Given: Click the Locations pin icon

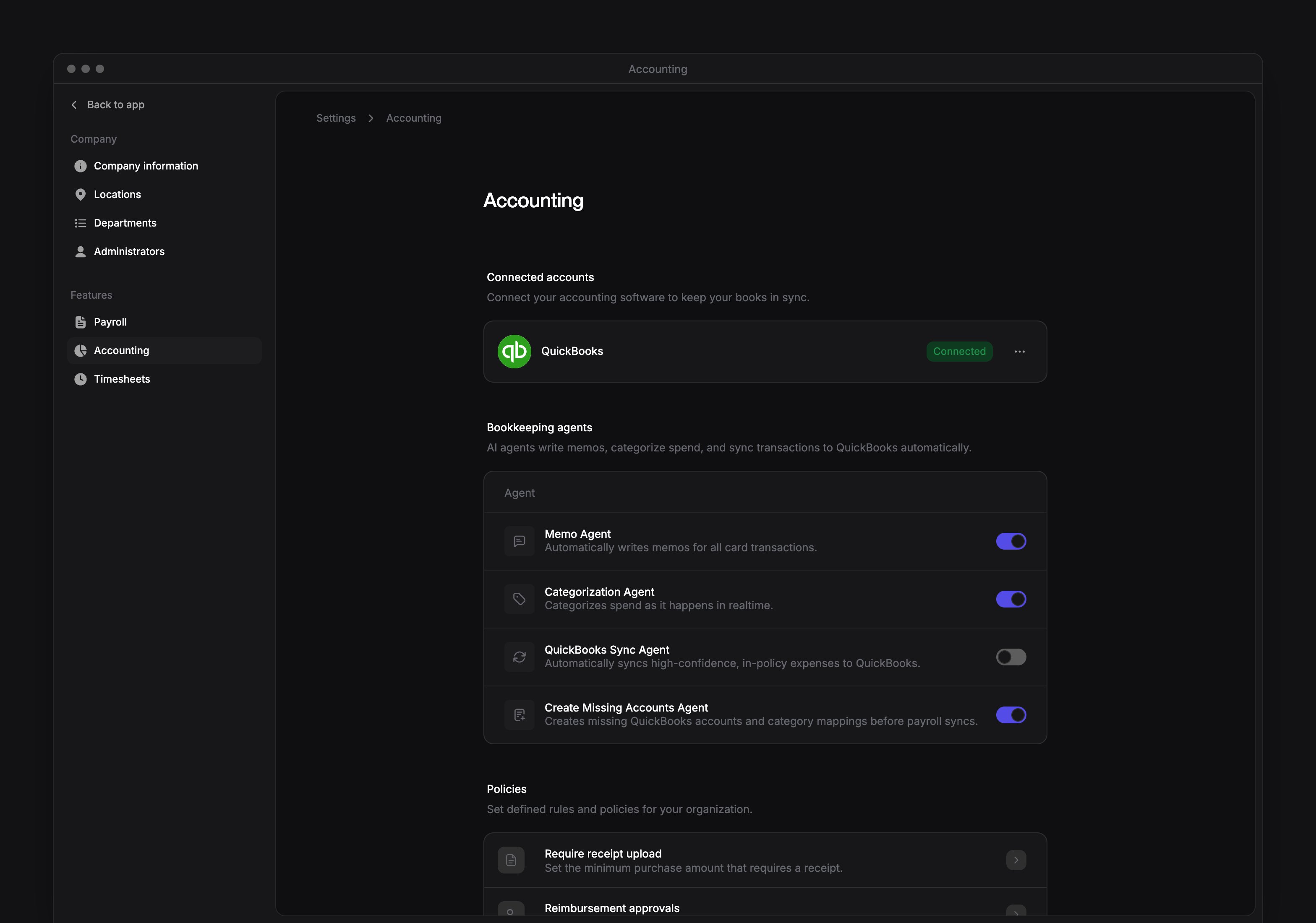Looking at the screenshot, I should 80,195.
